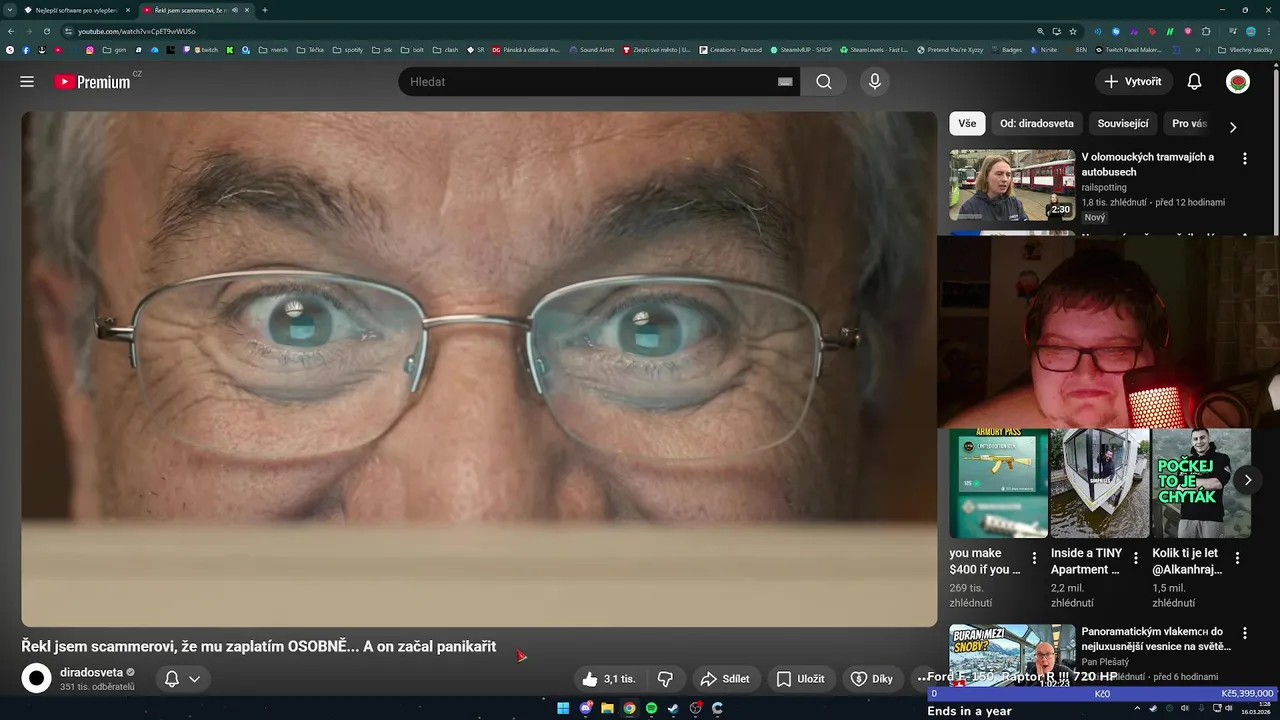The image size is (1280, 720).
Task: Open the Armory Pass short thumbnail
Action: (x=998, y=483)
